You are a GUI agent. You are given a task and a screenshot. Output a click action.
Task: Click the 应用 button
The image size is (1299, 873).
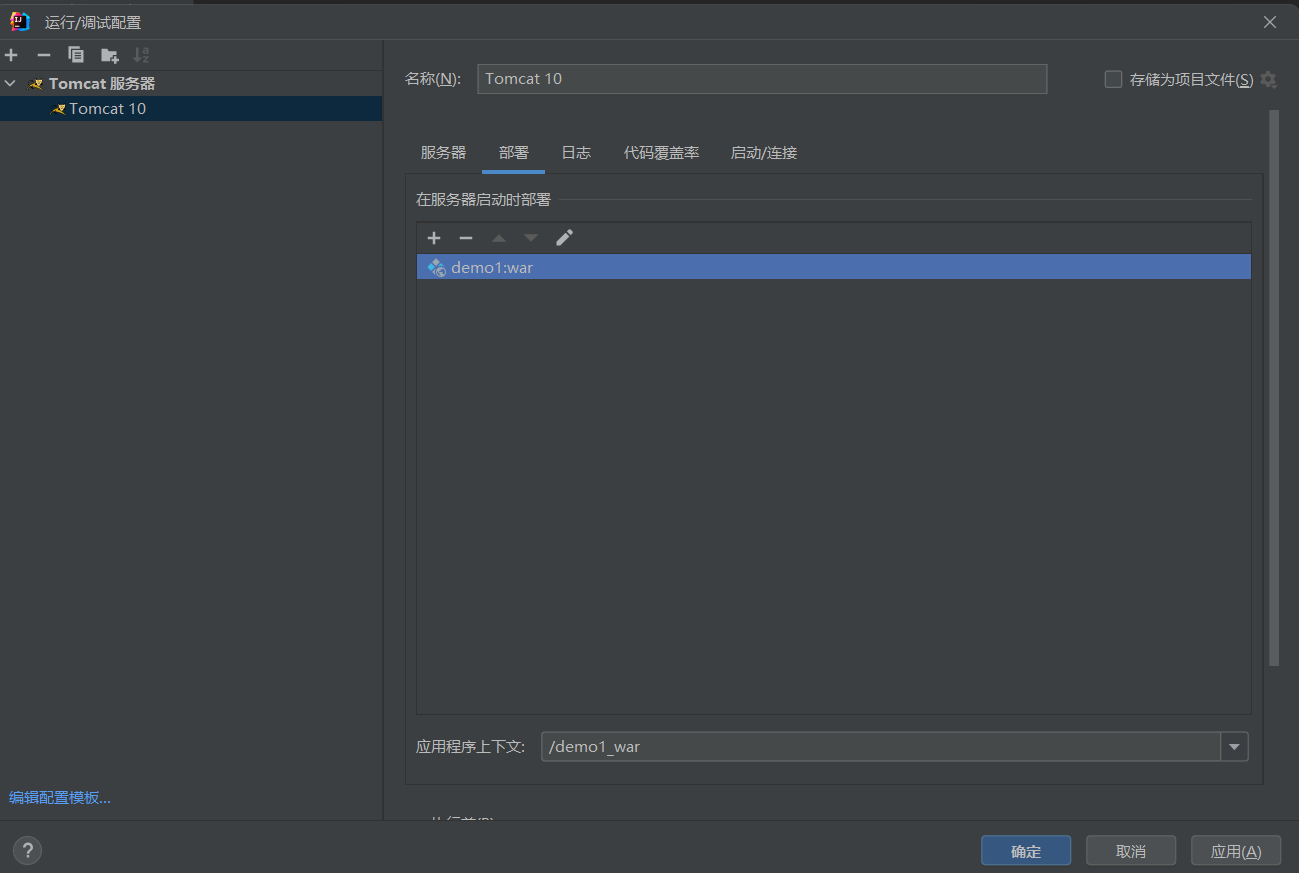coord(1236,851)
